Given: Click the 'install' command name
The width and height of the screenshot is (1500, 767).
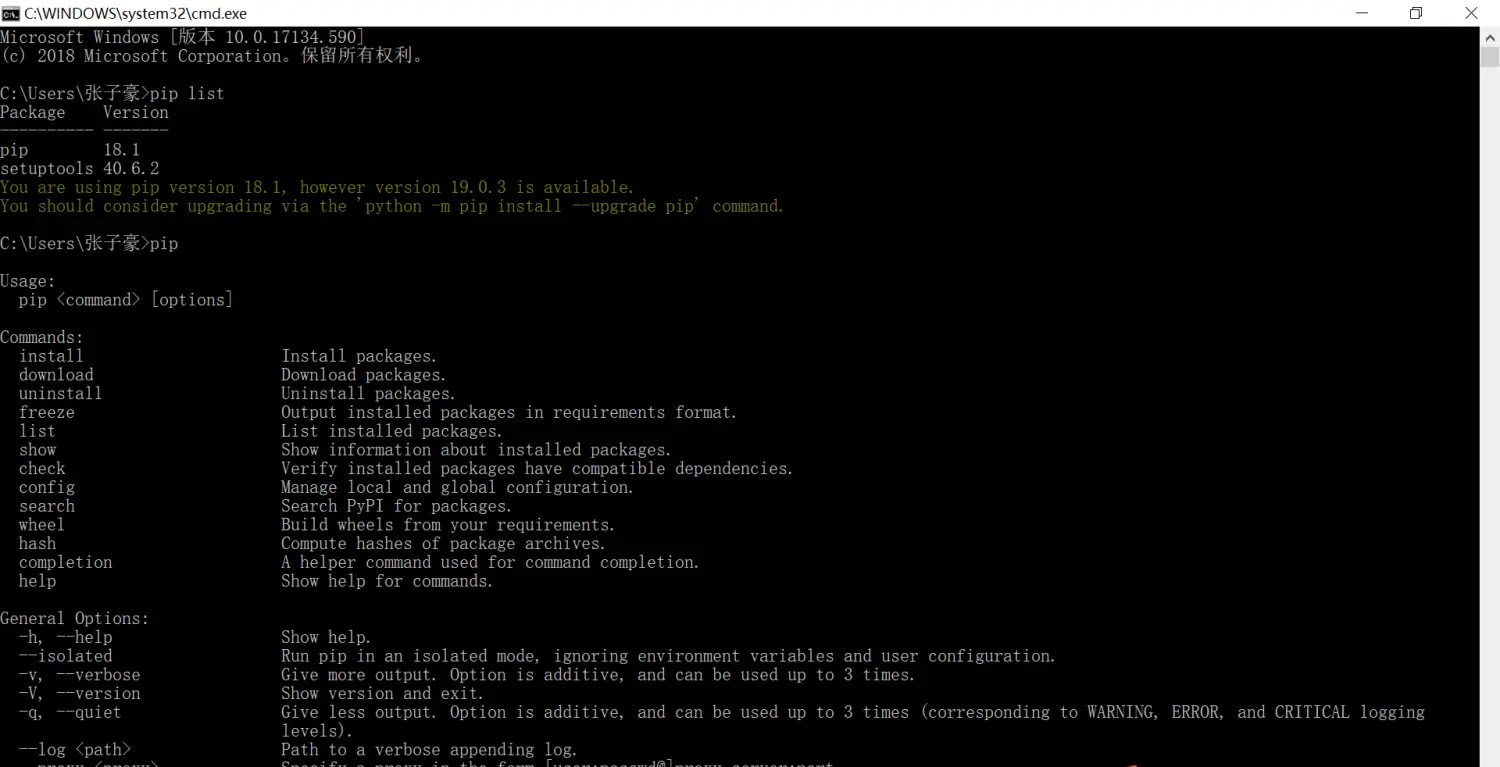Looking at the screenshot, I should click(51, 356).
